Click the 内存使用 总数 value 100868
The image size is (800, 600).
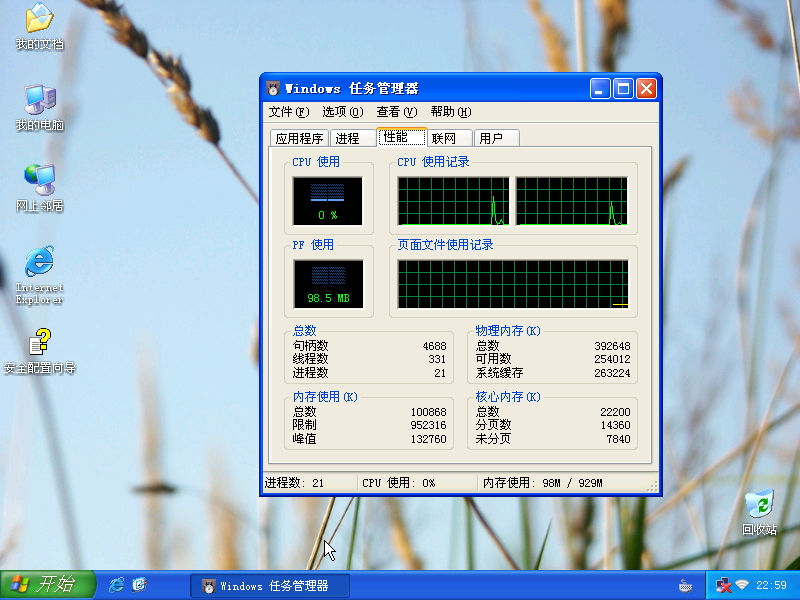(x=429, y=412)
